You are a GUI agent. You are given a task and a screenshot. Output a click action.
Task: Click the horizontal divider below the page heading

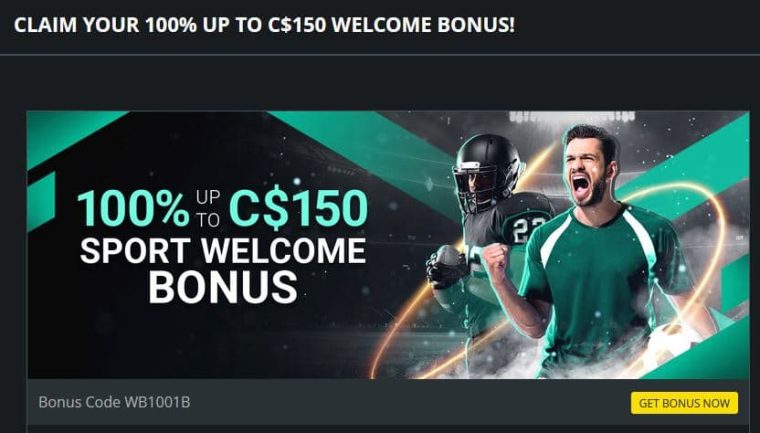[x=380, y=55]
